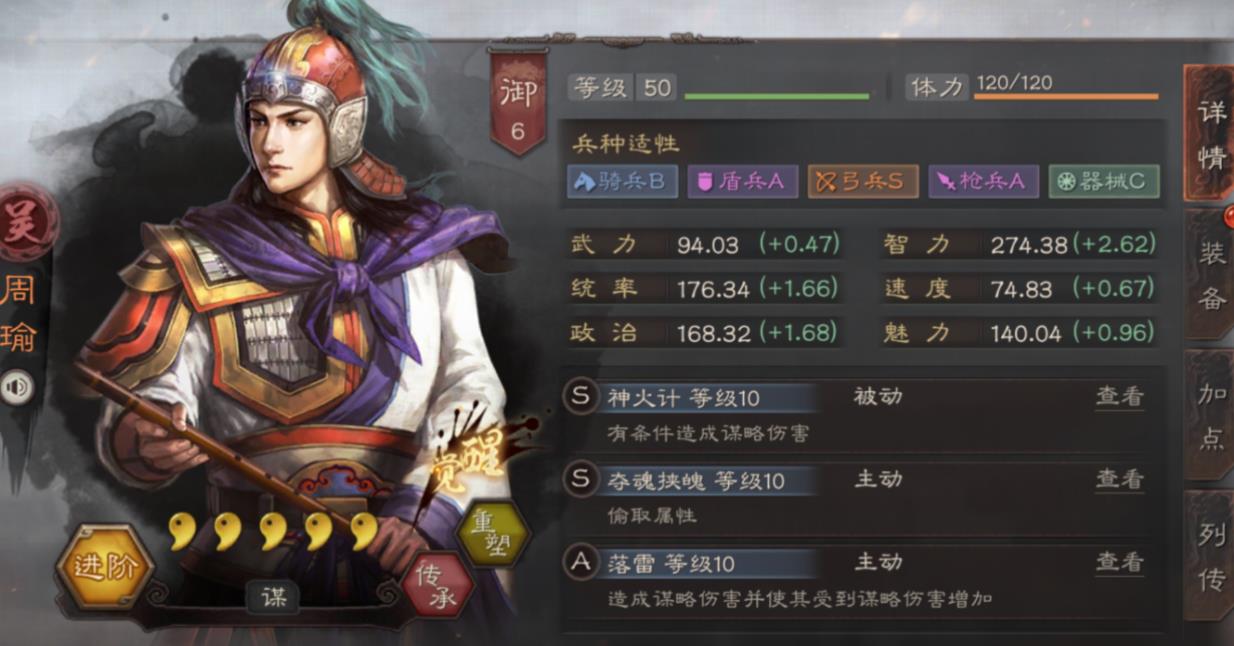Image resolution: width=1234 pixels, height=646 pixels.
Task: Select the 器械C troop aptitude tag
Action: click(x=1104, y=181)
